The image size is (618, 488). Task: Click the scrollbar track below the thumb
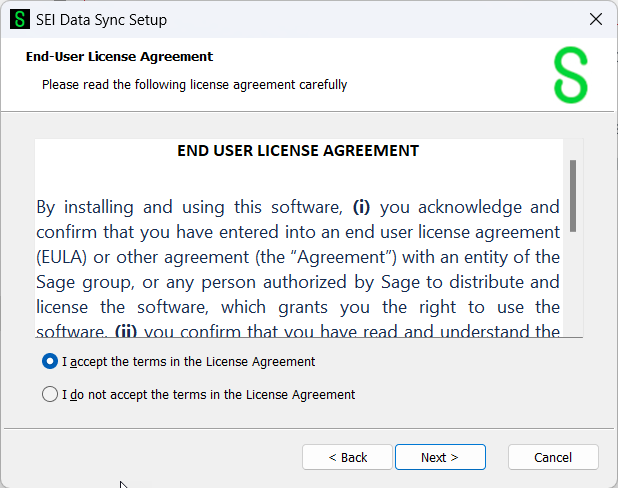573,290
